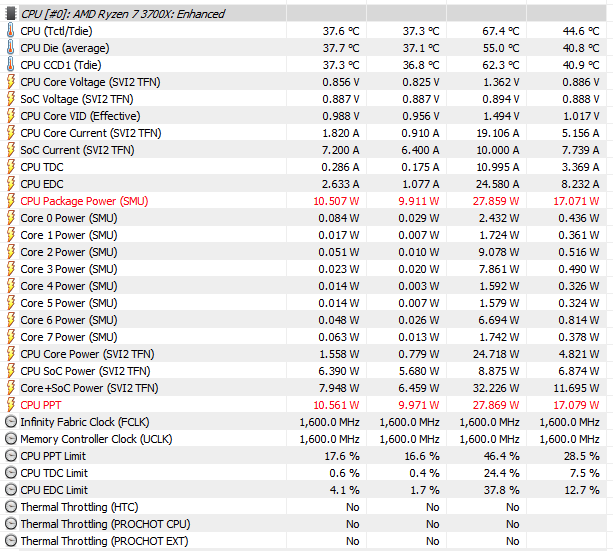Click the 17.079 W CPU PPT average
Viewport: 613px width, 551px height.
point(576,405)
